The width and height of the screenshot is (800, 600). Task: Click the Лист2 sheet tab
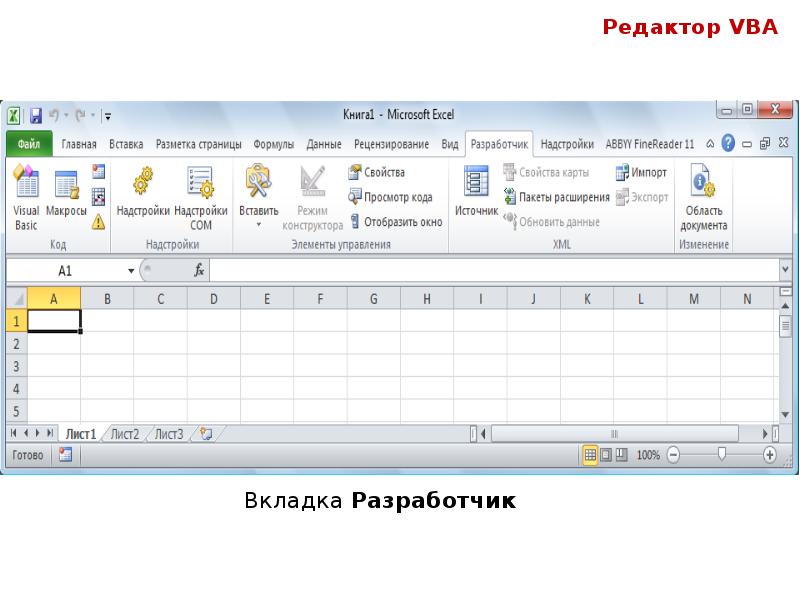pos(124,435)
